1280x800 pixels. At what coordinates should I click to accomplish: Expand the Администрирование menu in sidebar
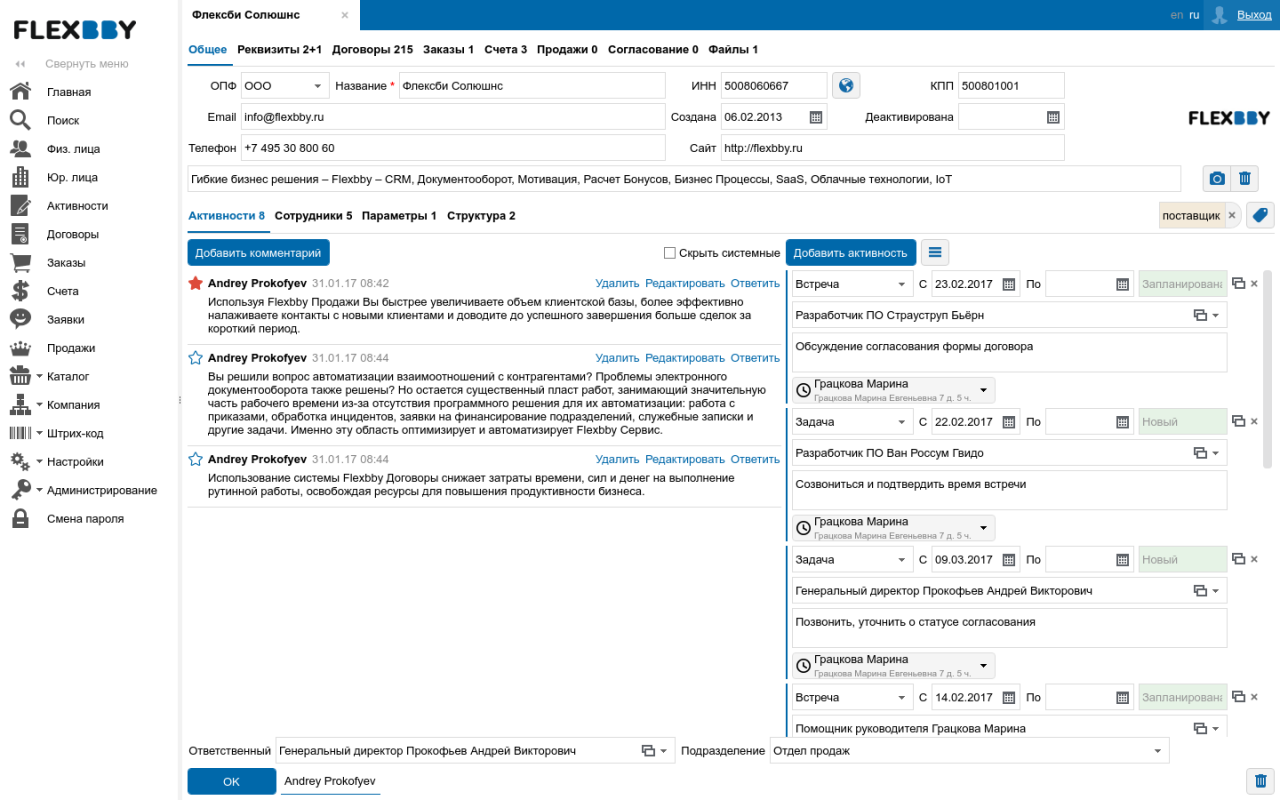tap(38, 491)
